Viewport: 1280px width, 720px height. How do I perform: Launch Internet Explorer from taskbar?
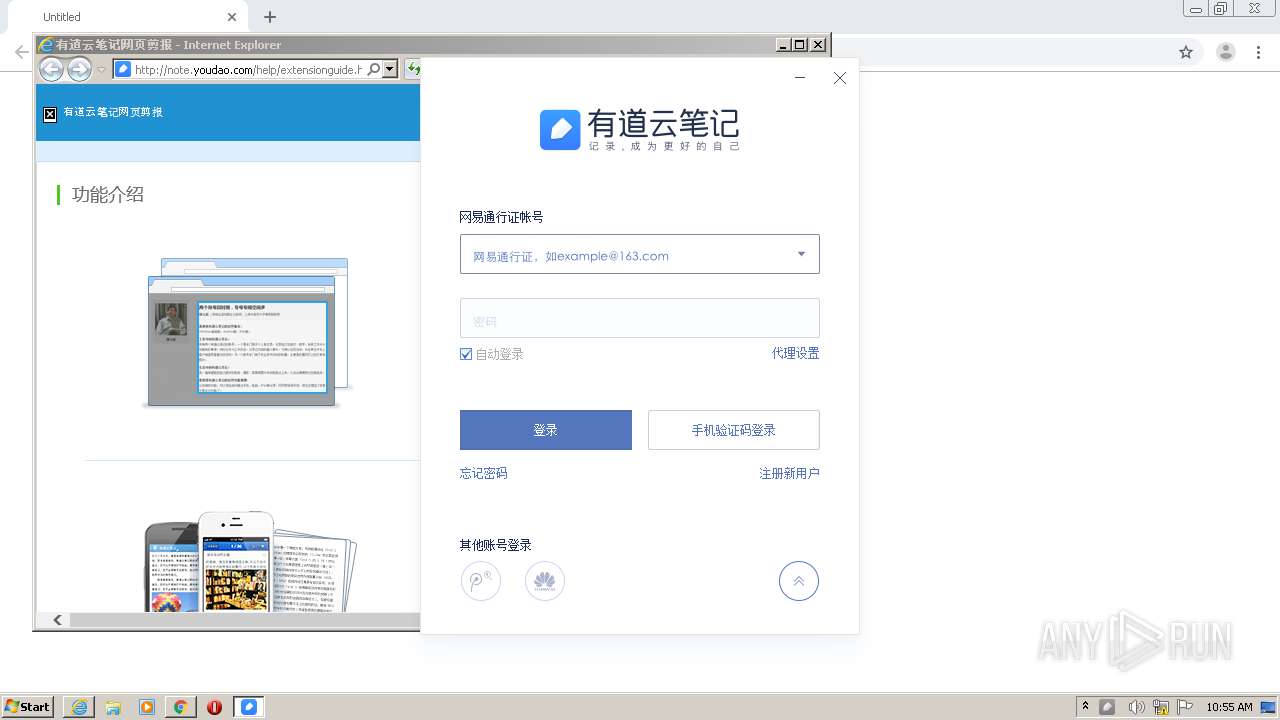(x=79, y=707)
